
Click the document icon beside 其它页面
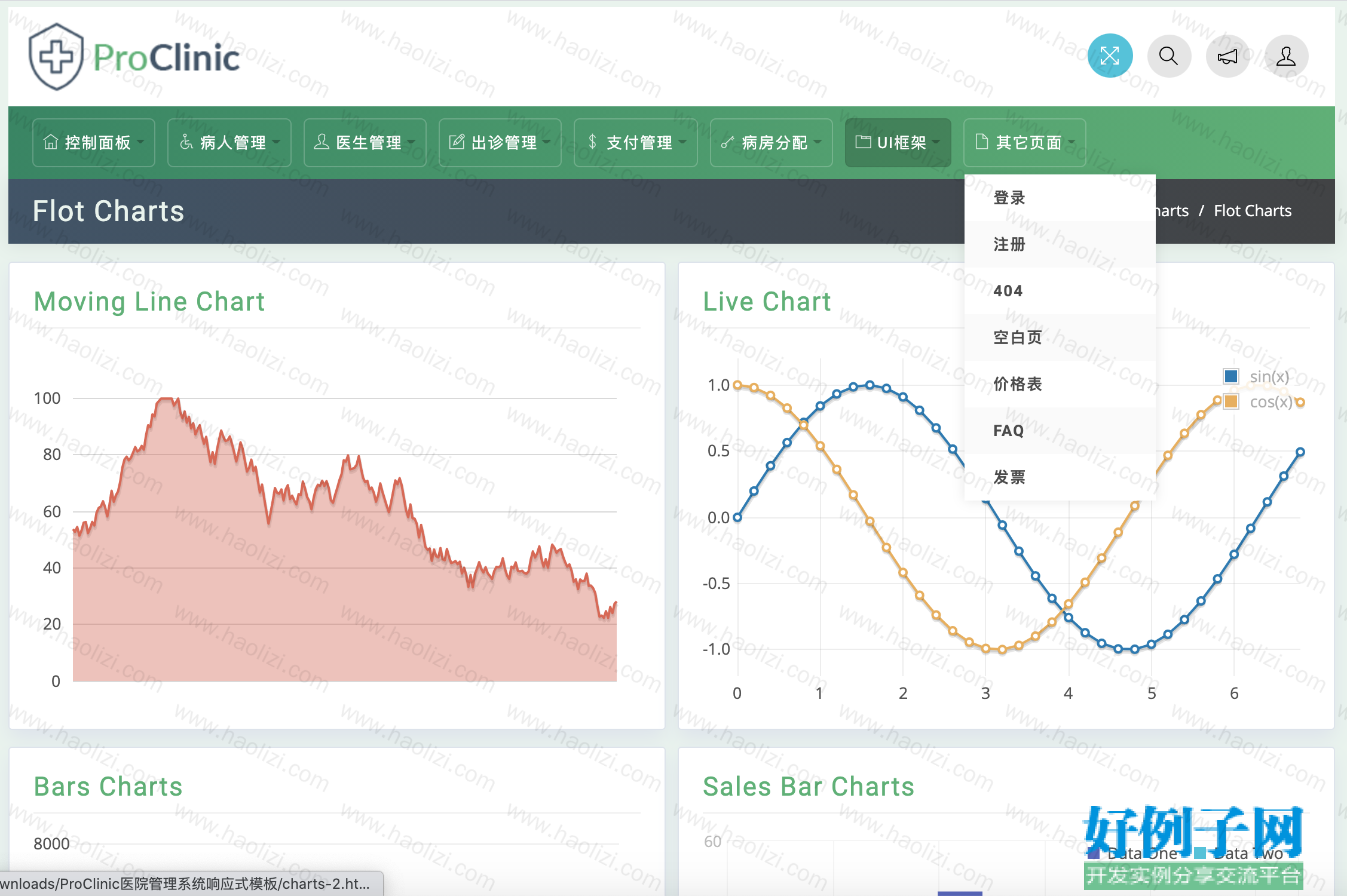[981, 142]
